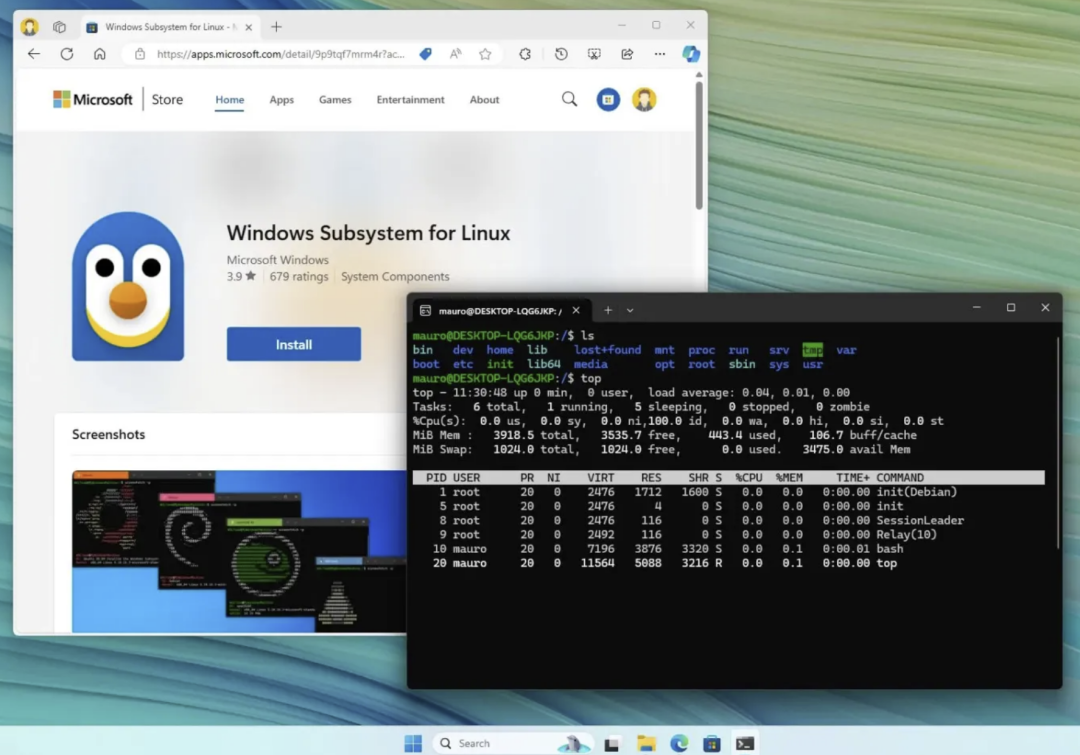1080x755 pixels.
Task: Switch to the Games tab
Action: (x=335, y=100)
